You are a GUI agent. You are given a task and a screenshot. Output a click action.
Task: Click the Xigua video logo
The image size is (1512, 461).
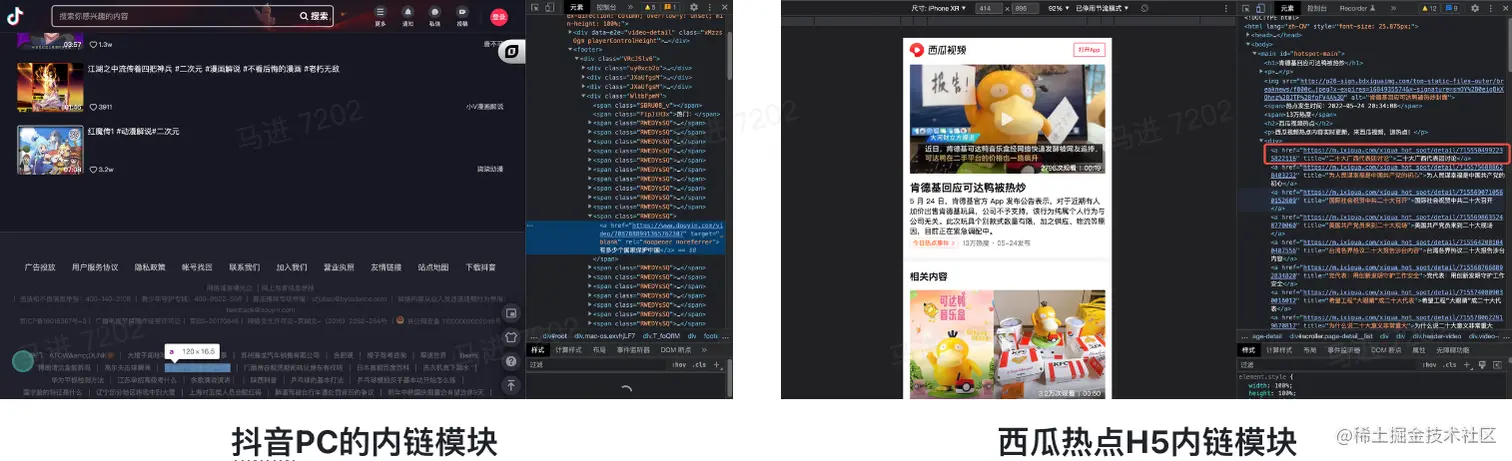pos(938,49)
